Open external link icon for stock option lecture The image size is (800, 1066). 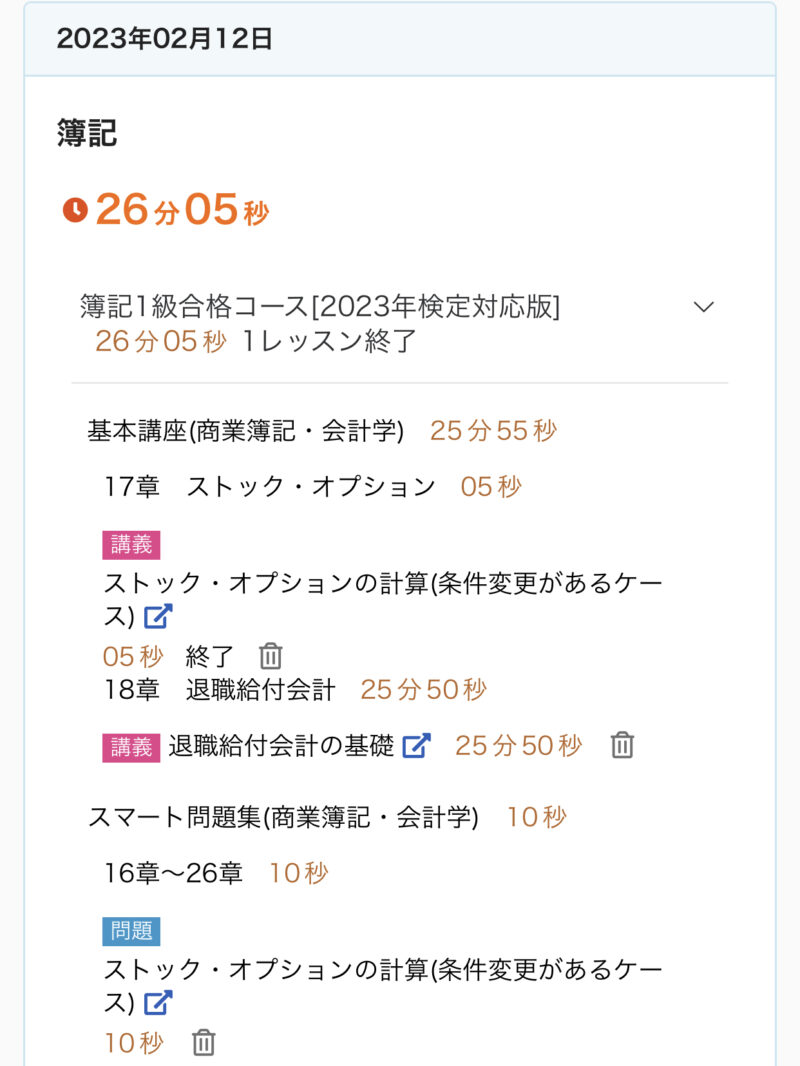tap(158, 616)
